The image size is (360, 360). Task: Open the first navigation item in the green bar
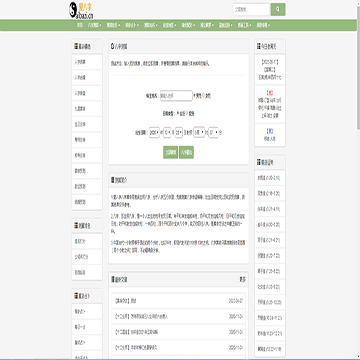click(79, 25)
